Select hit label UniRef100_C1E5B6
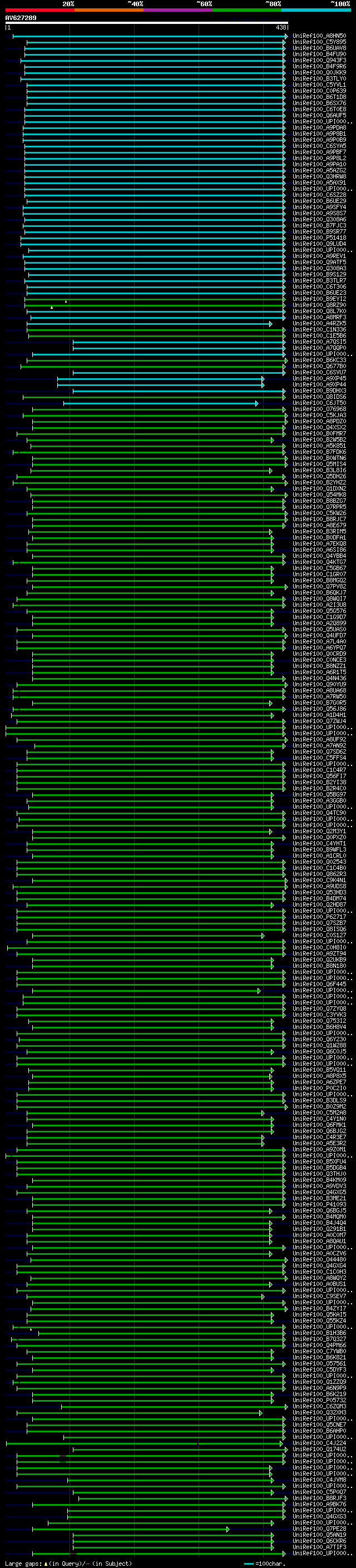 319,335
